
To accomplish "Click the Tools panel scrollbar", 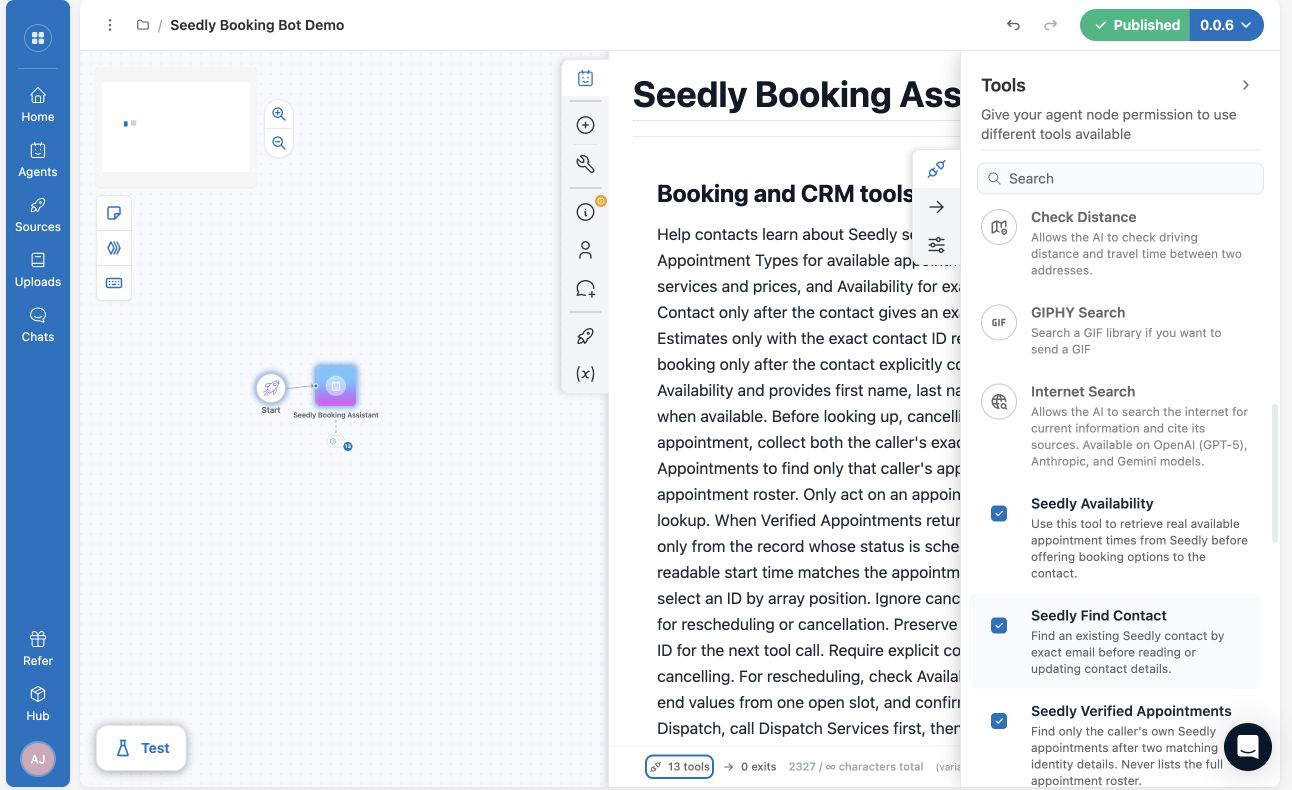I will click(x=1275, y=472).
